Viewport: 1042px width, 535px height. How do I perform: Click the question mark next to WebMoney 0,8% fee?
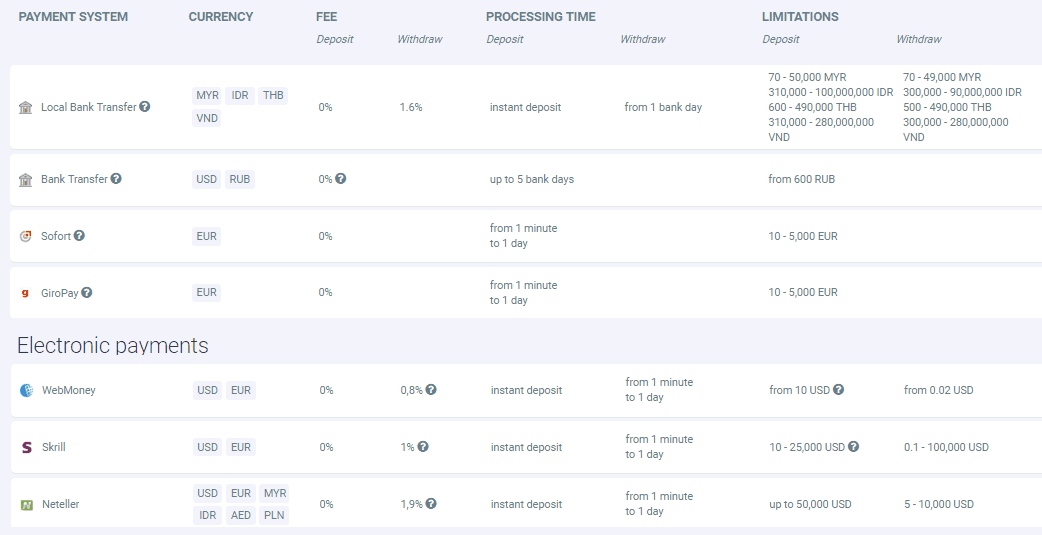431,389
